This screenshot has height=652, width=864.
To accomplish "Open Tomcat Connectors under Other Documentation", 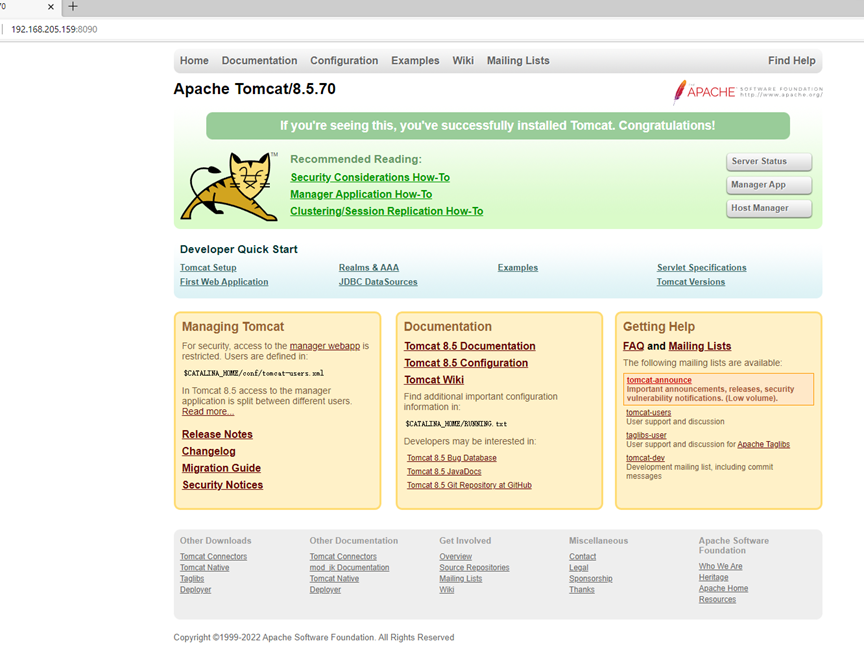I will pos(343,557).
